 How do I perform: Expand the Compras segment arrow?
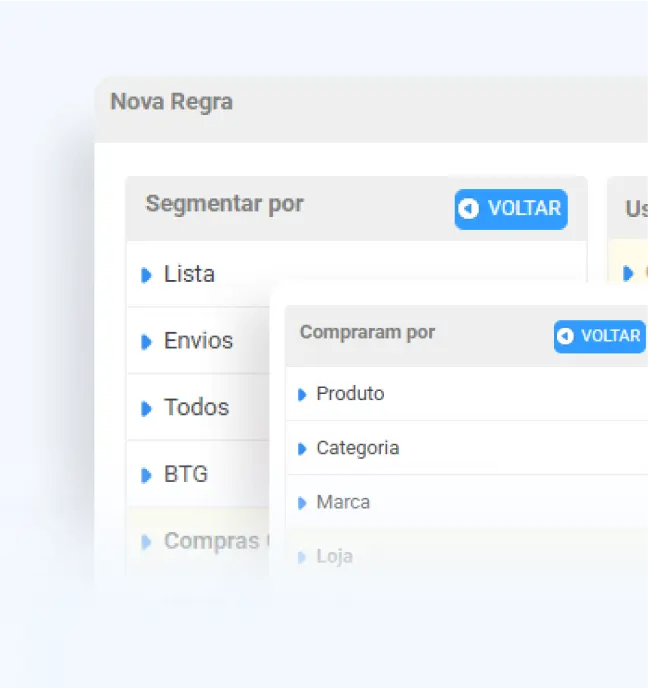coord(147,542)
